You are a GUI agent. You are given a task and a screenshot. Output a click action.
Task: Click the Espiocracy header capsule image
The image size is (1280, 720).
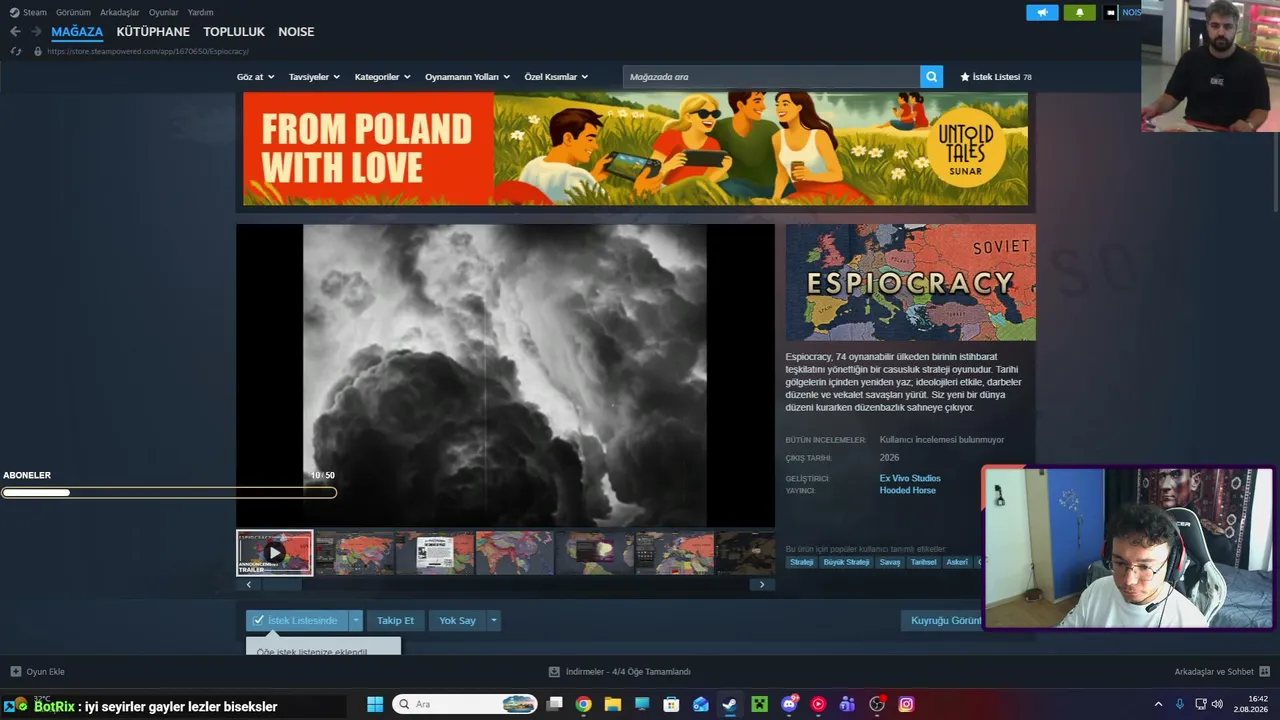[x=910, y=282]
